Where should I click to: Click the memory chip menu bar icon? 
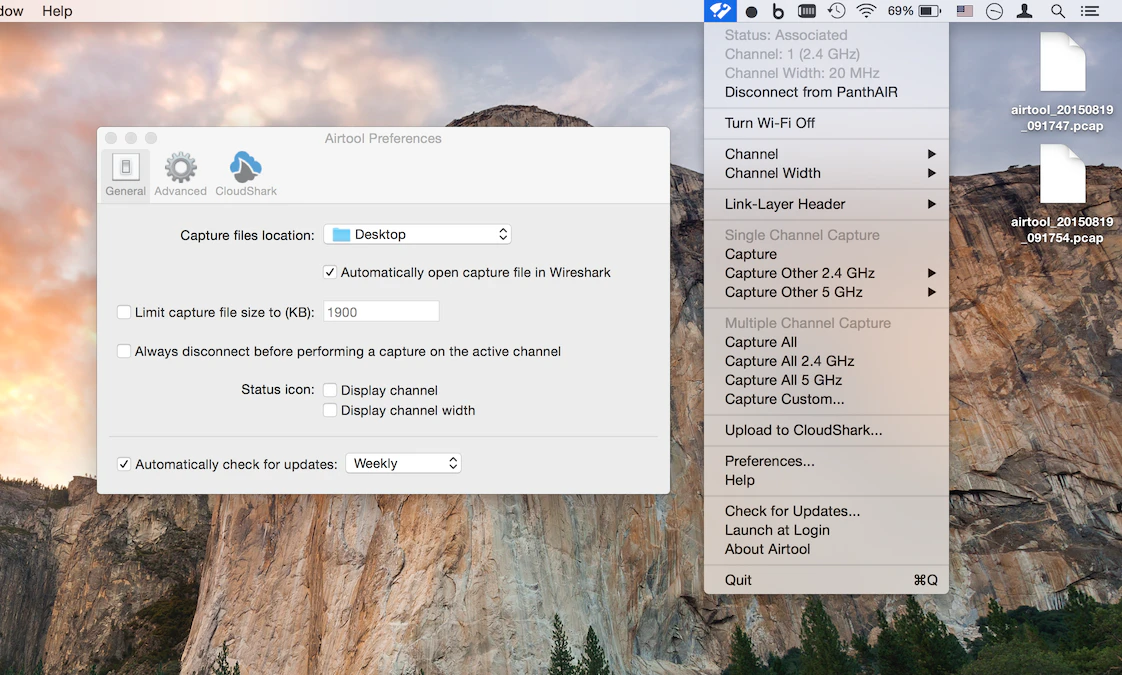(806, 11)
